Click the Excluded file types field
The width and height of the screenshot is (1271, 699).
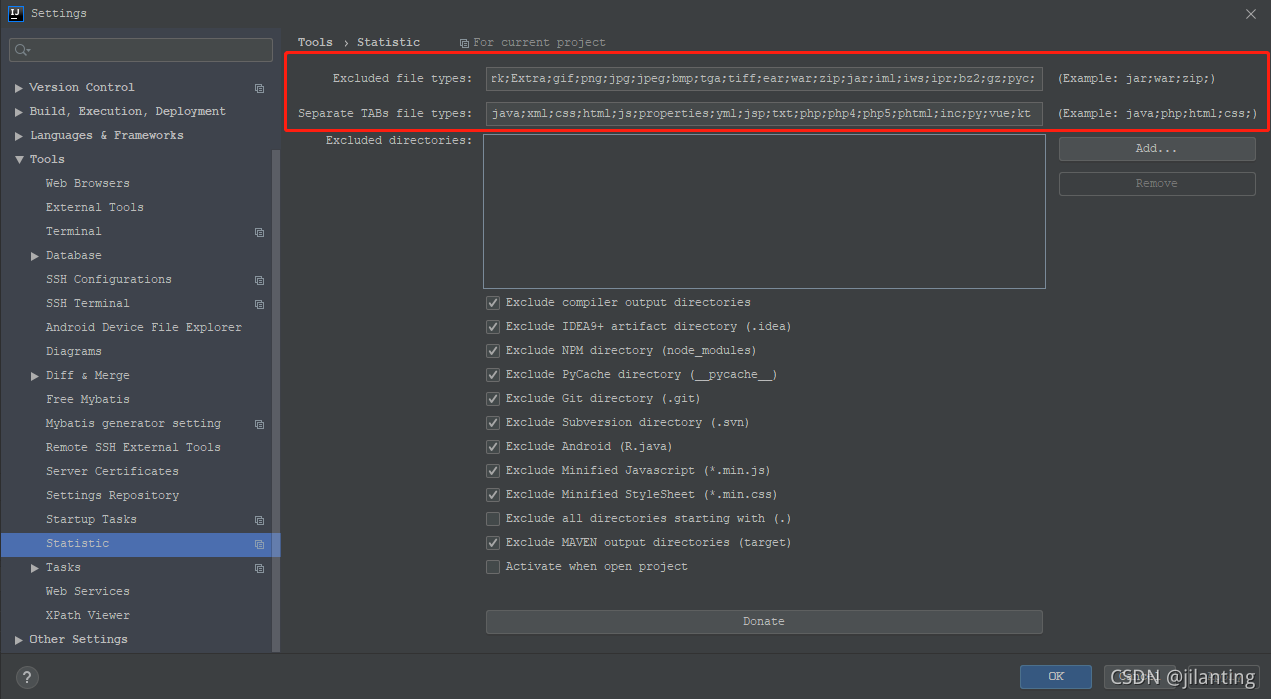tap(764, 79)
